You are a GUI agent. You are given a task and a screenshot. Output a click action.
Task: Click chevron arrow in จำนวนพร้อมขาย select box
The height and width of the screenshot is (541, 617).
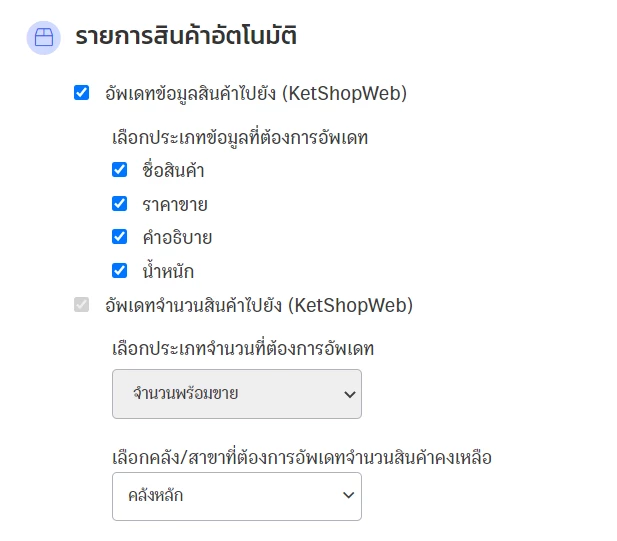[349, 394]
